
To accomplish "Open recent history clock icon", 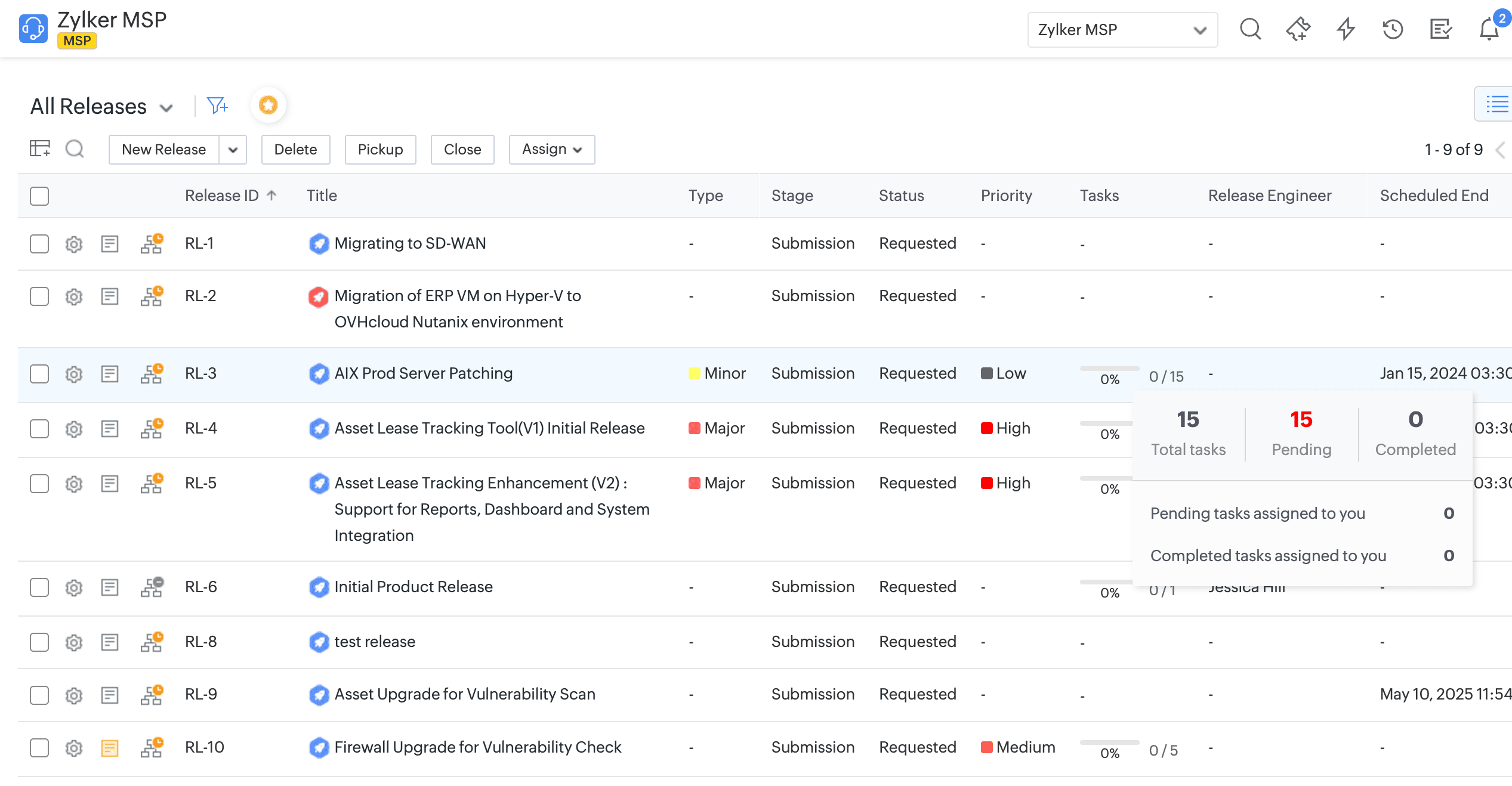I will pyautogui.click(x=1393, y=29).
